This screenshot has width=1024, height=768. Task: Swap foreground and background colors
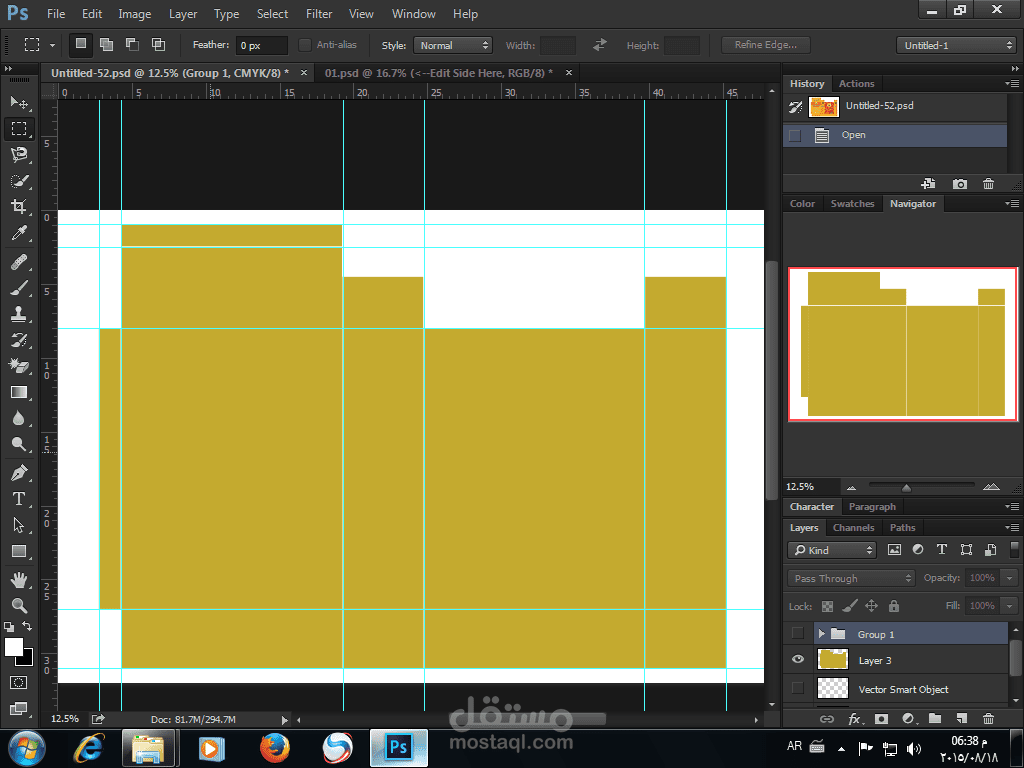tap(27, 626)
